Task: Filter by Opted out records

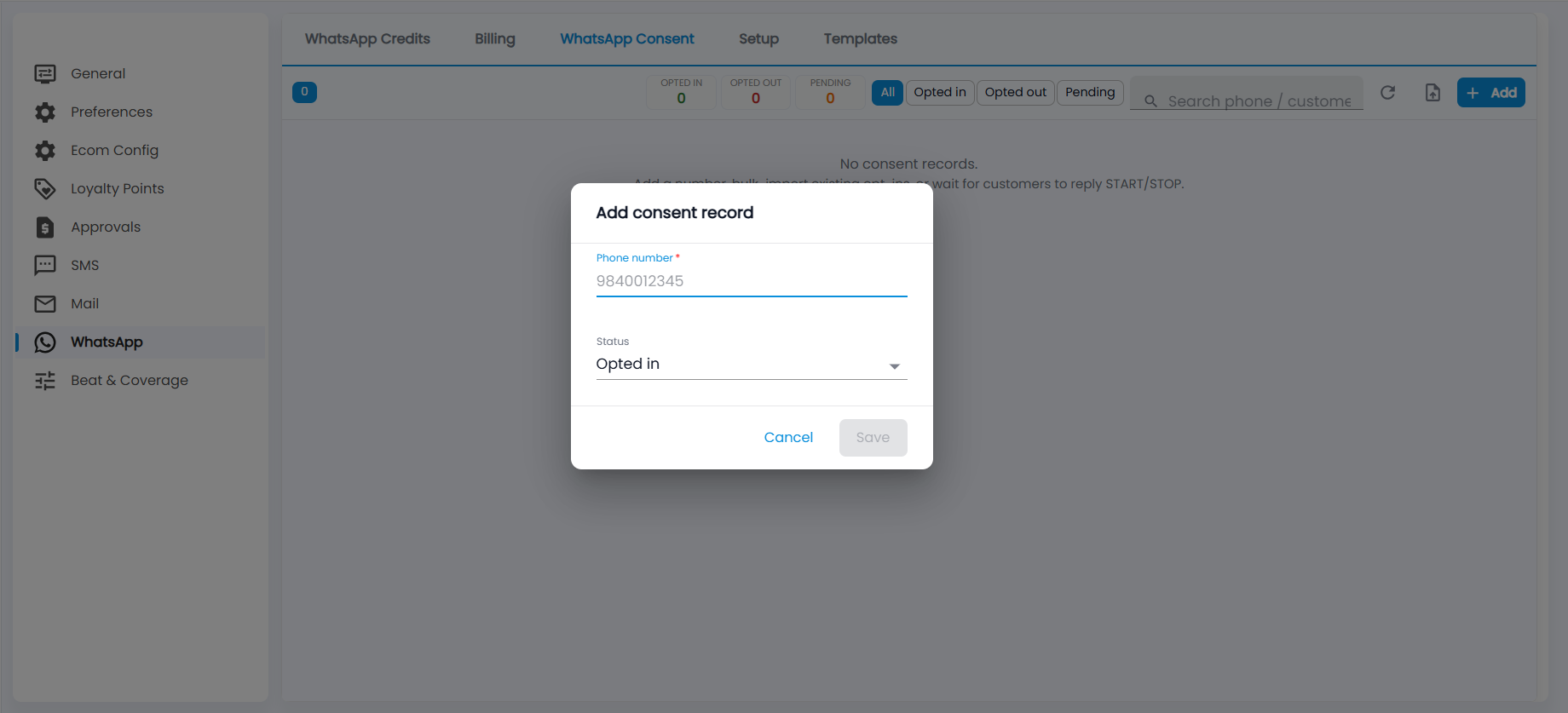Action: [x=1016, y=92]
